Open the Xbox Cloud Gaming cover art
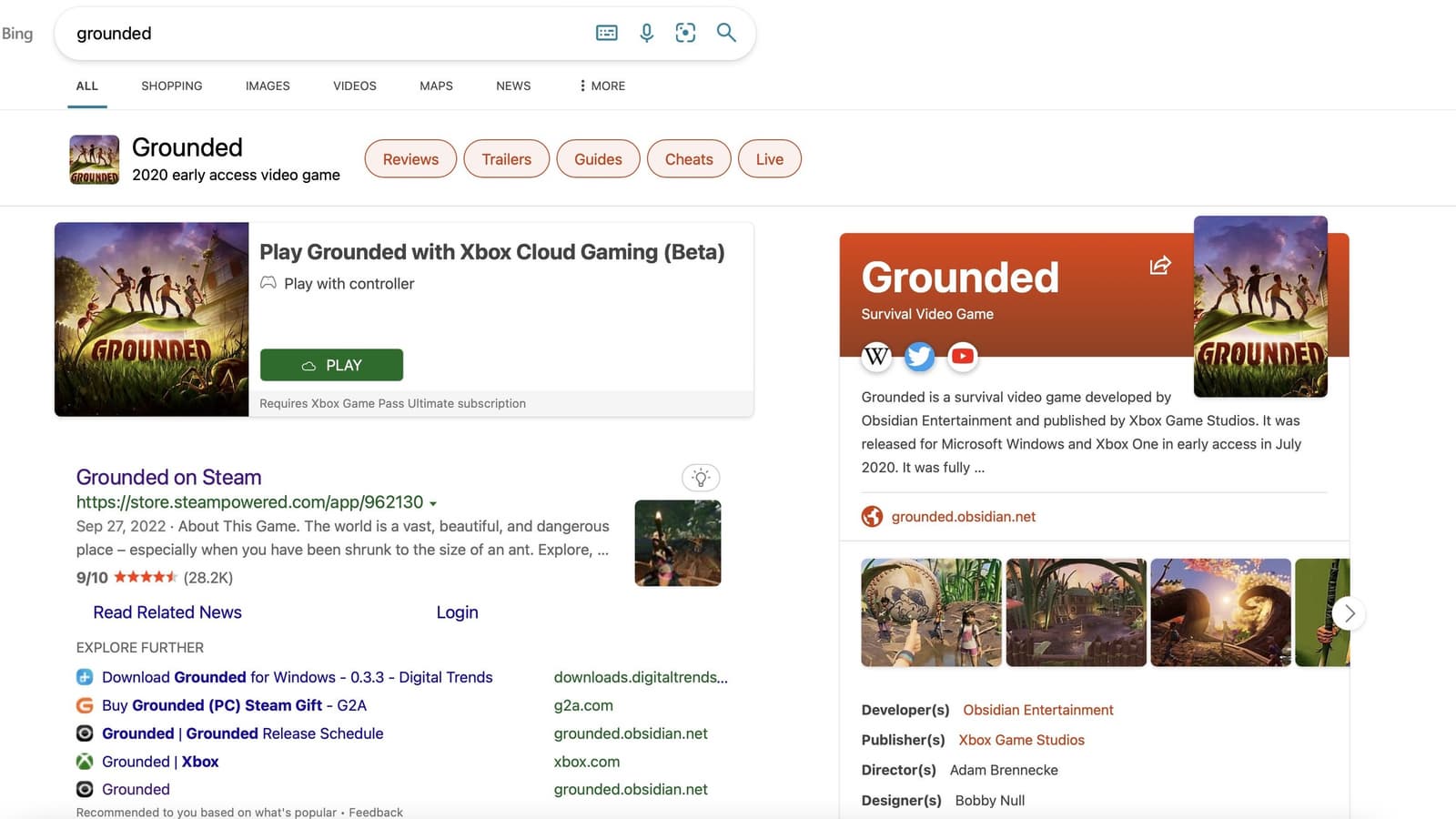1456x819 pixels. coord(151,319)
